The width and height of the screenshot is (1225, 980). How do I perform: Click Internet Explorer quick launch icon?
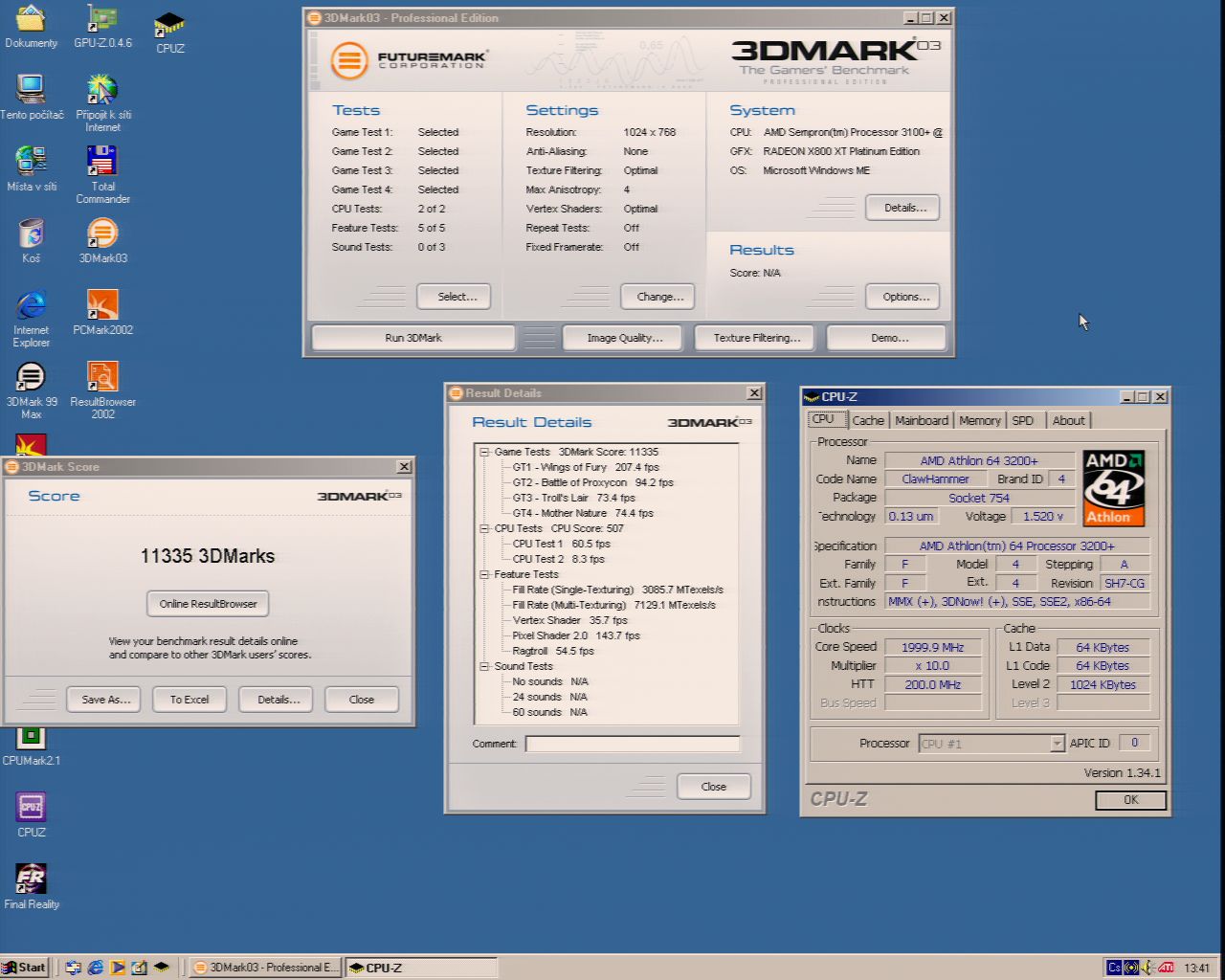[96, 968]
